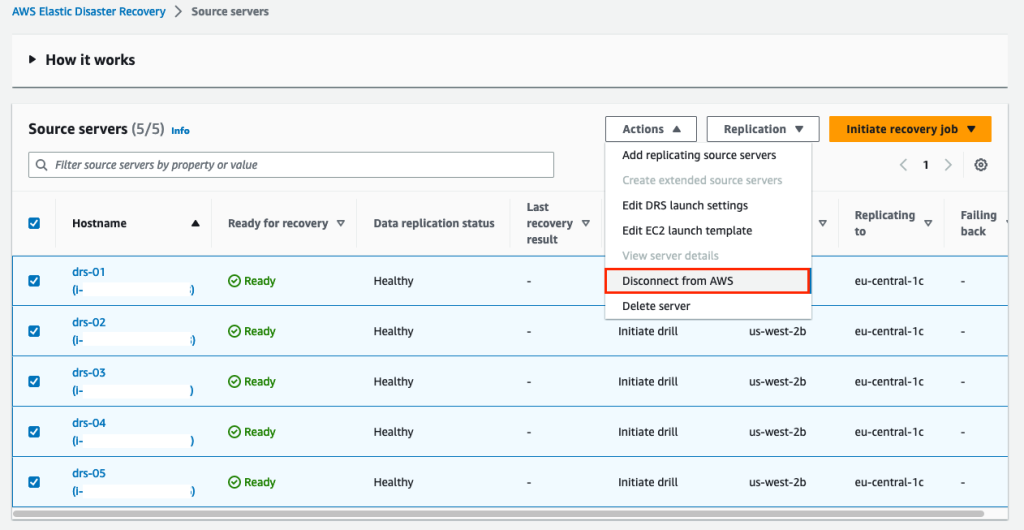The image size is (1024, 530).
Task: Open the drs-03 server link
Action: [89, 373]
